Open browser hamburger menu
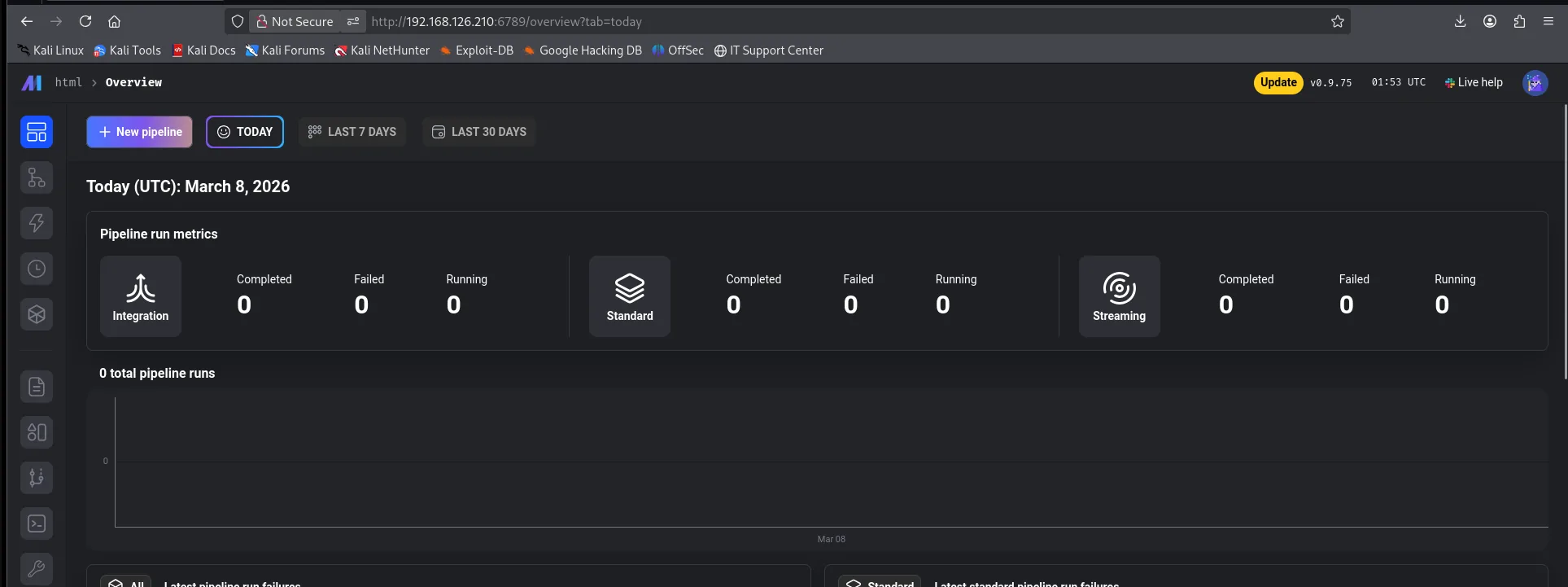This screenshot has height=587, width=1568. [1548, 21]
